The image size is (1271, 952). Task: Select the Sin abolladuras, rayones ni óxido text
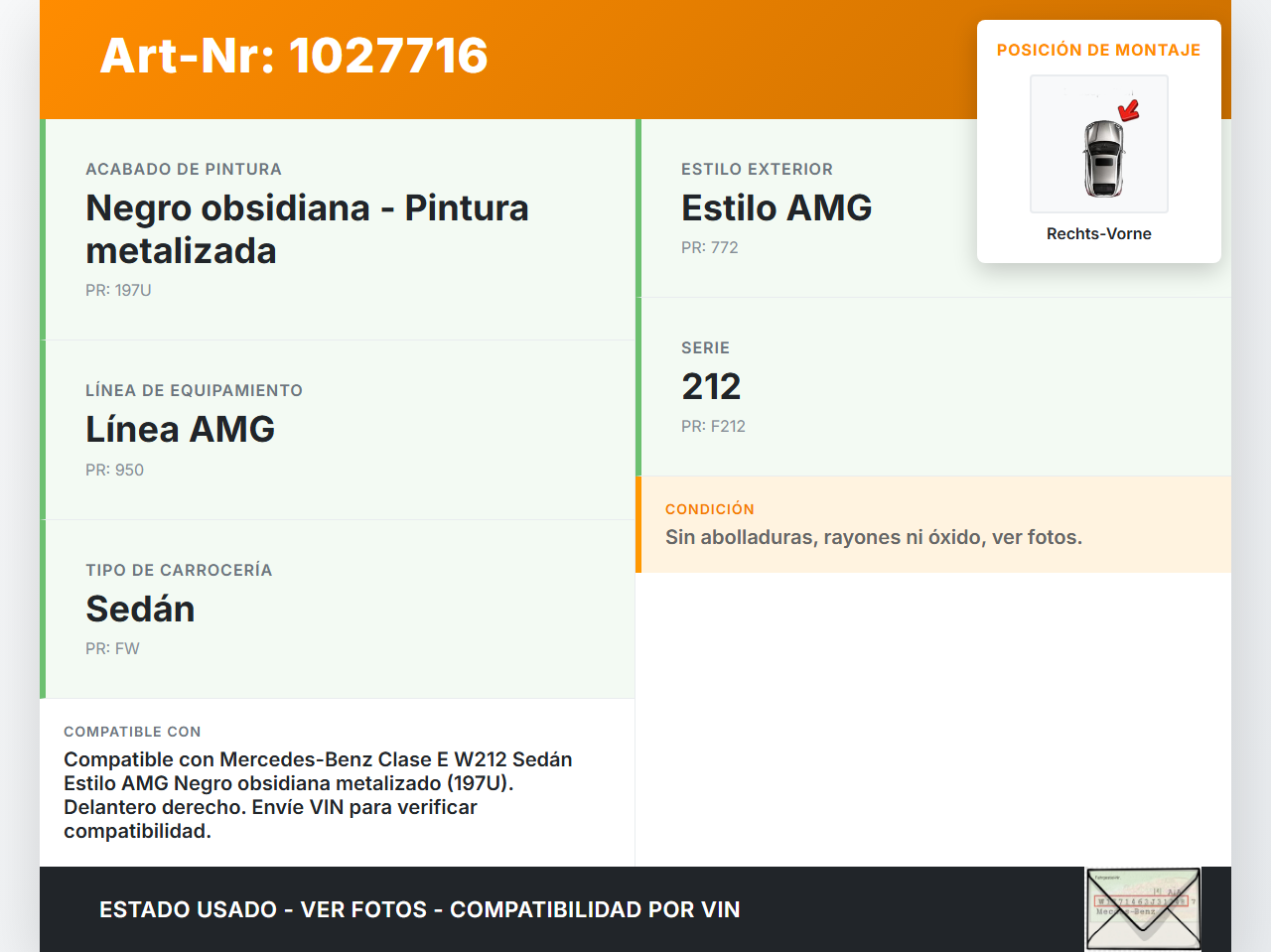874,537
